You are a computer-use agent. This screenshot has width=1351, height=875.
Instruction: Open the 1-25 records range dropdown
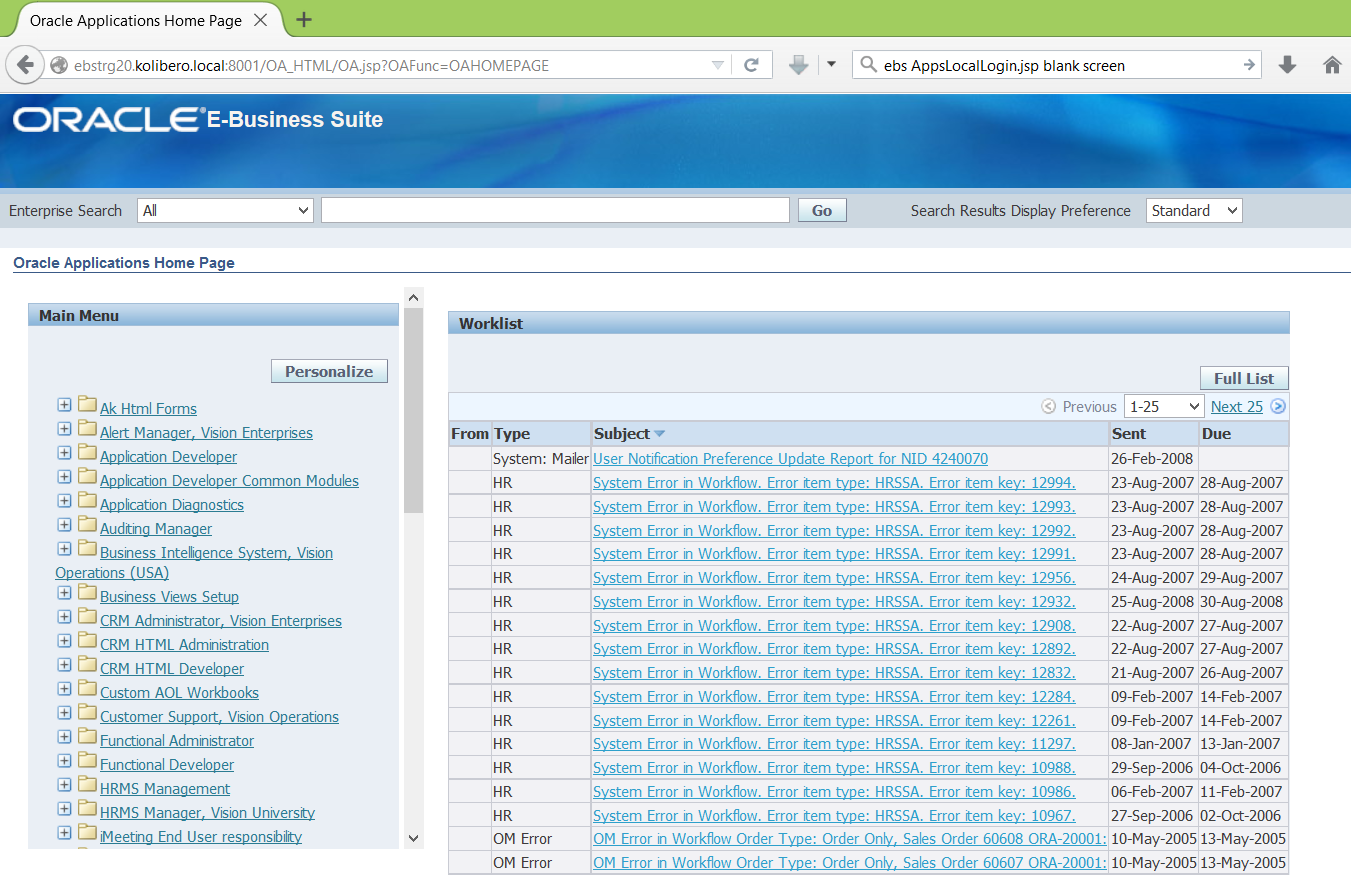pos(1164,406)
